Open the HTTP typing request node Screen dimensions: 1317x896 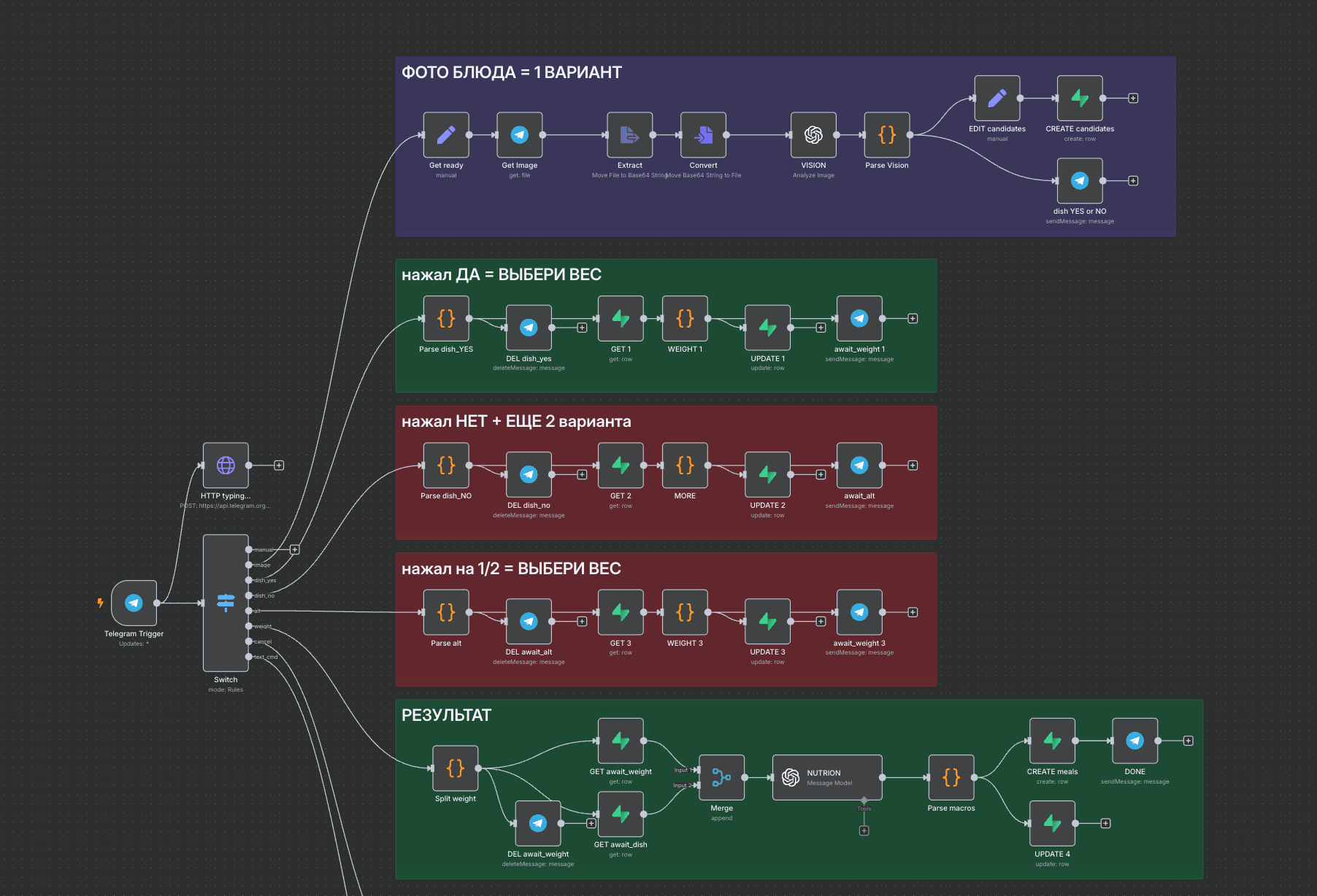225,465
